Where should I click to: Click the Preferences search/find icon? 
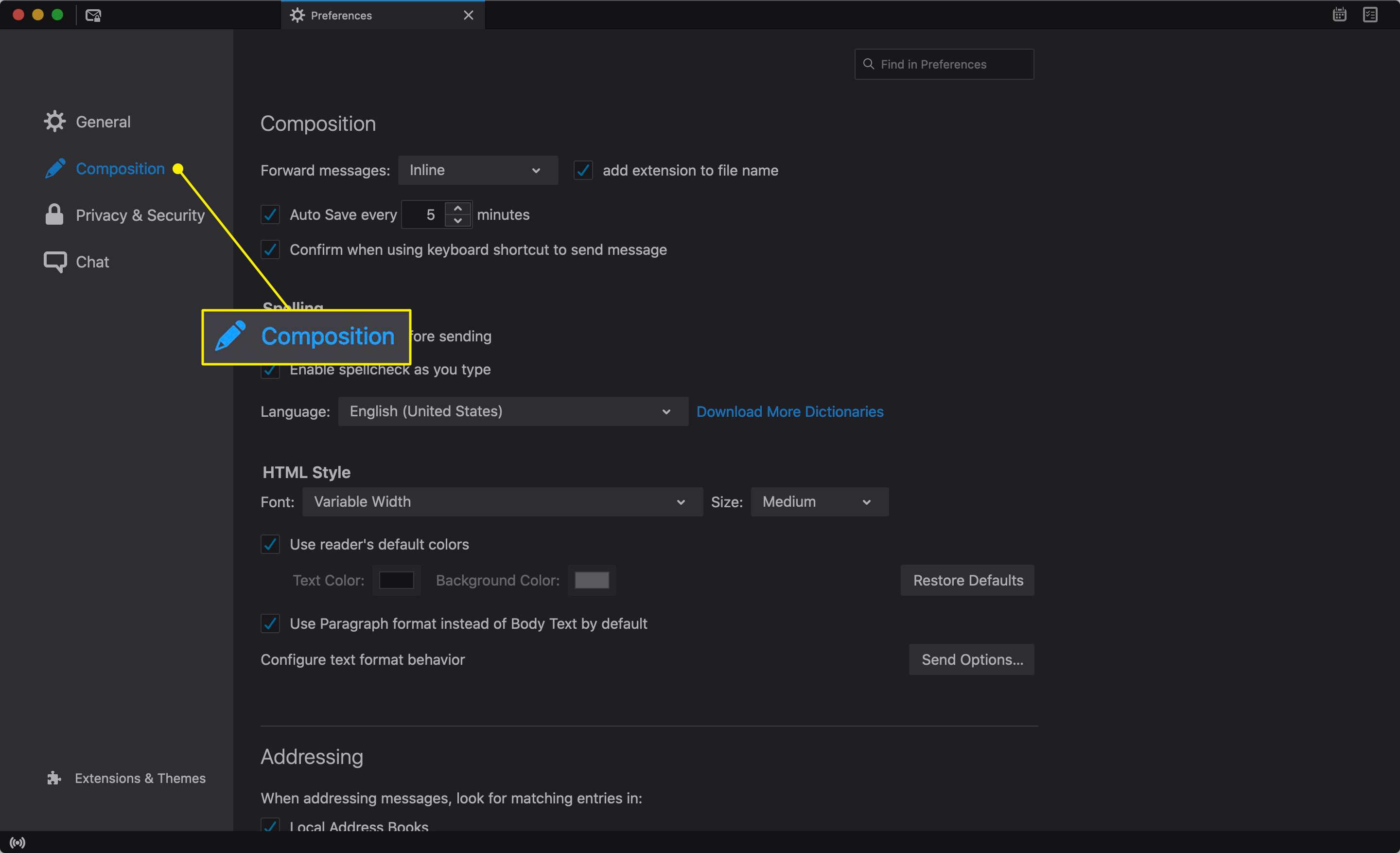click(869, 63)
